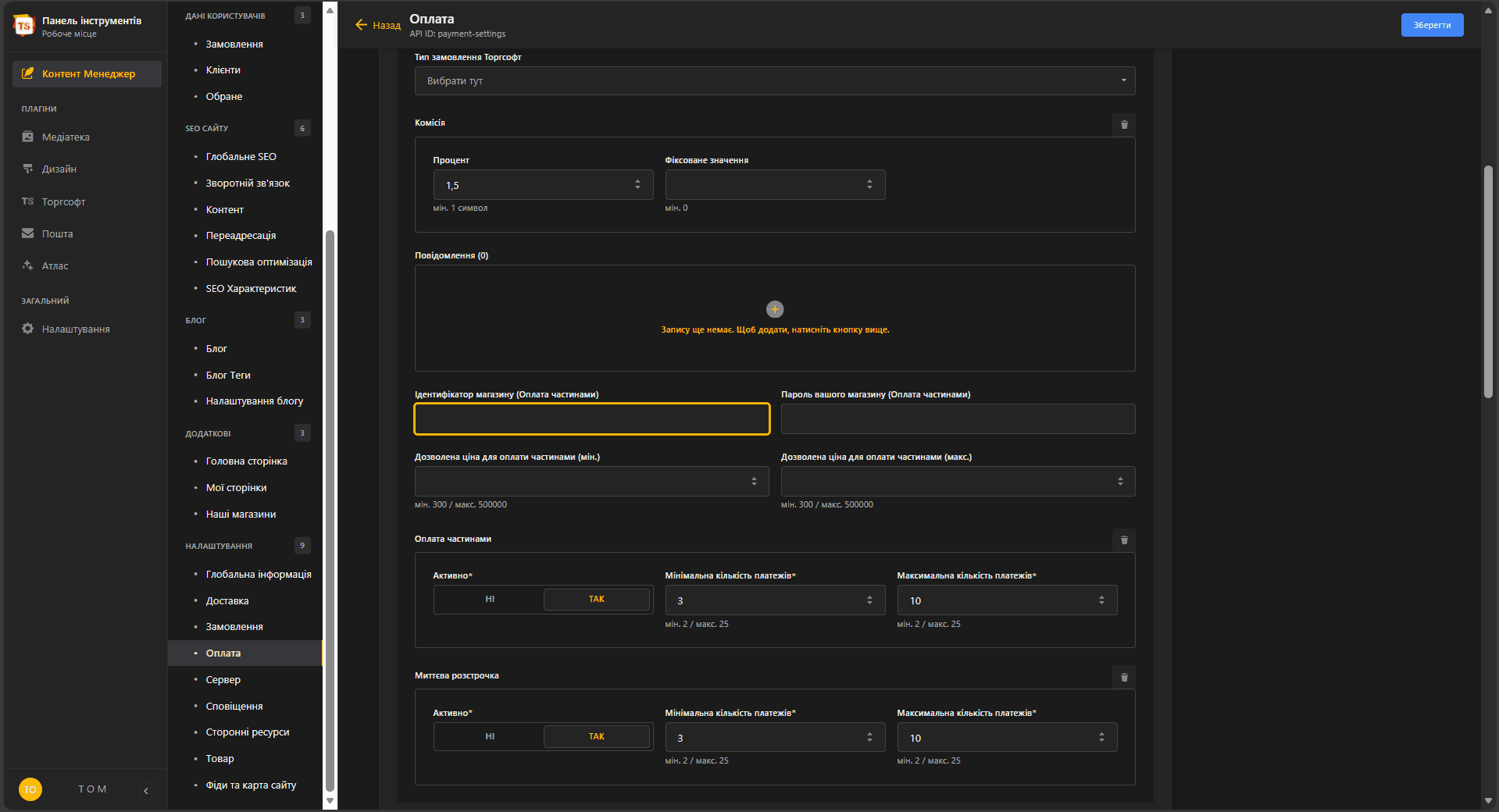This screenshot has width=1499, height=812.
Task: Open the Дизайн plugin icon
Action: (x=28, y=169)
